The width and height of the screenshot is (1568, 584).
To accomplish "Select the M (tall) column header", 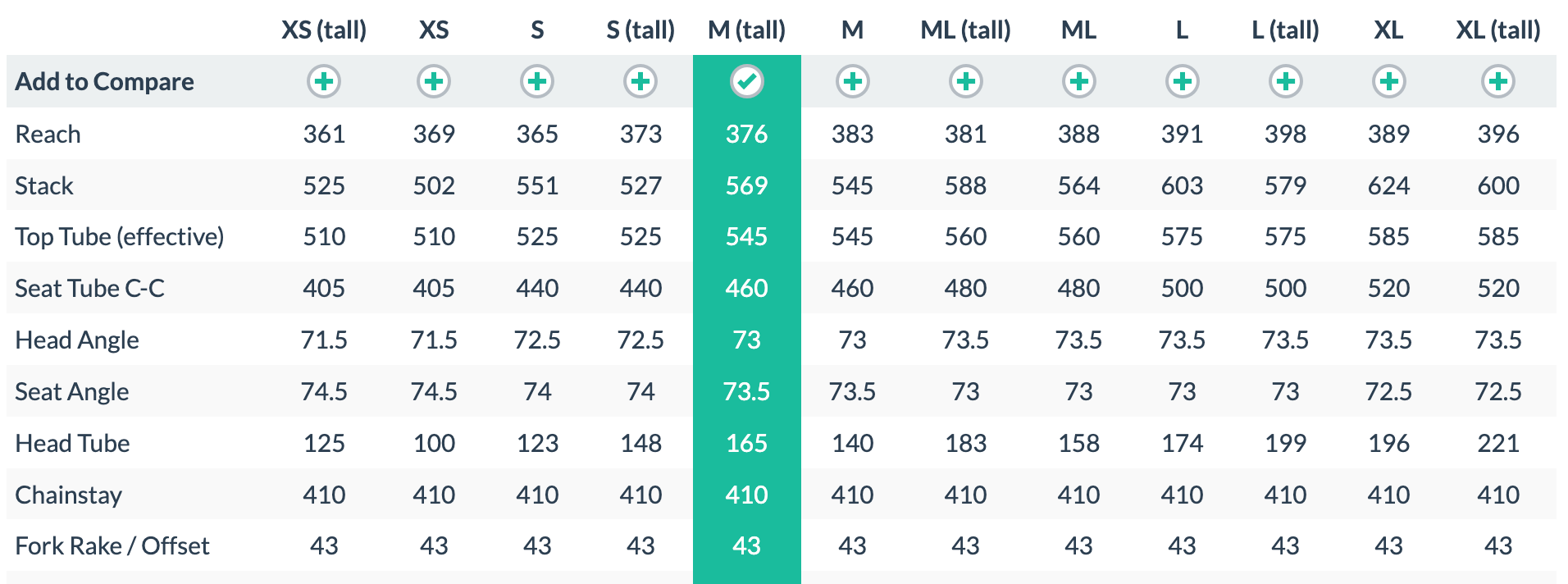I will click(746, 30).
